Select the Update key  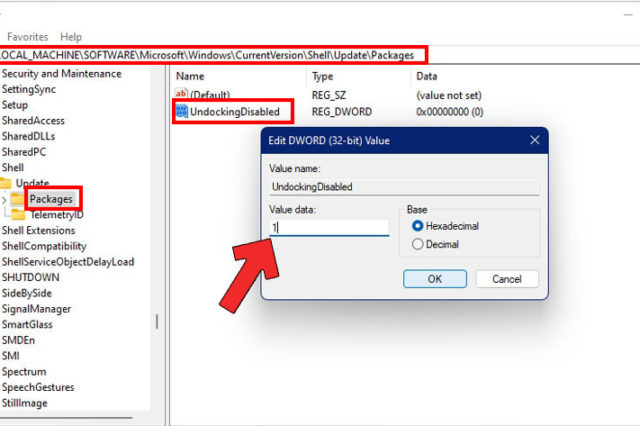click(x=32, y=183)
